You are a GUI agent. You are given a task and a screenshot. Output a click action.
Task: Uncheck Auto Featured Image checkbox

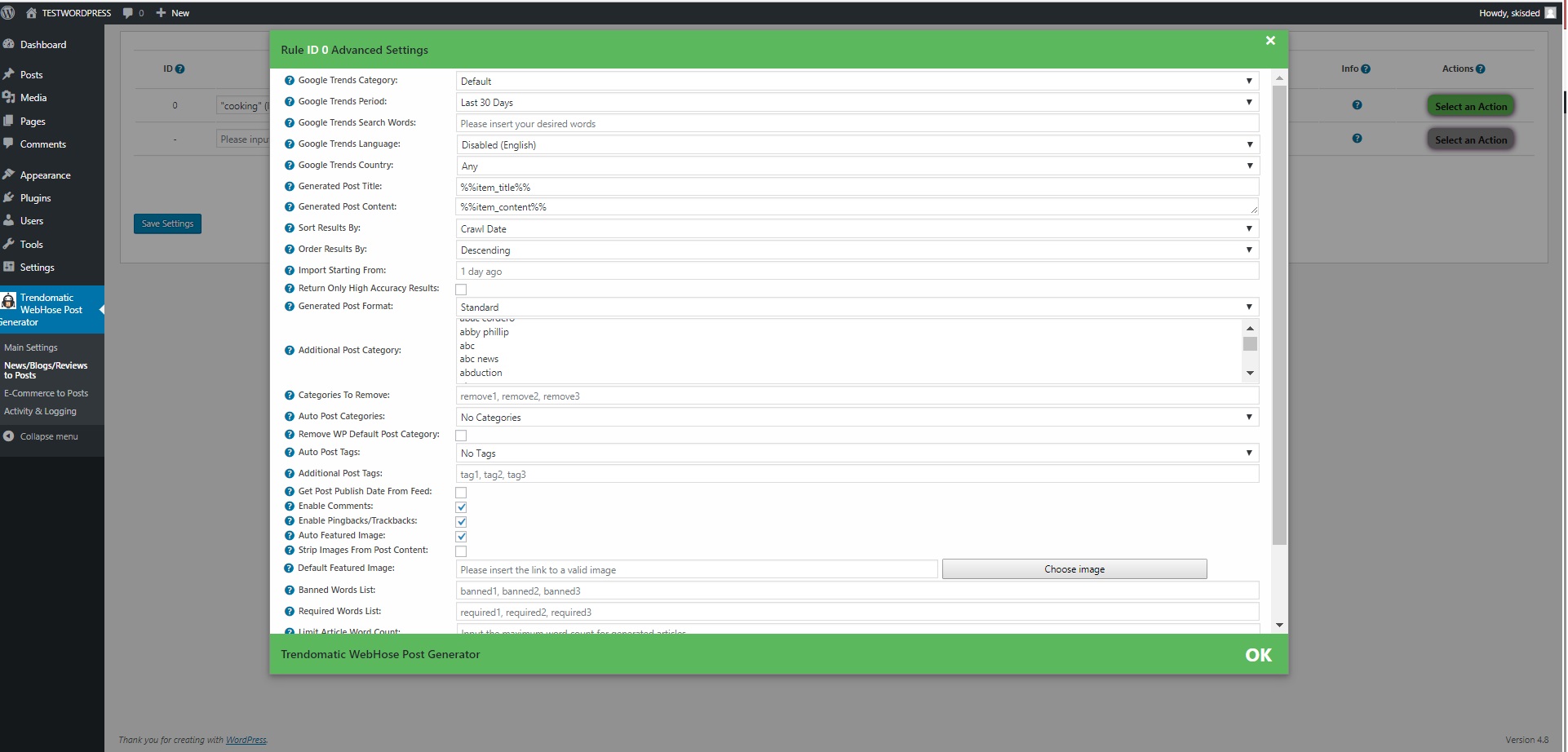point(461,537)
